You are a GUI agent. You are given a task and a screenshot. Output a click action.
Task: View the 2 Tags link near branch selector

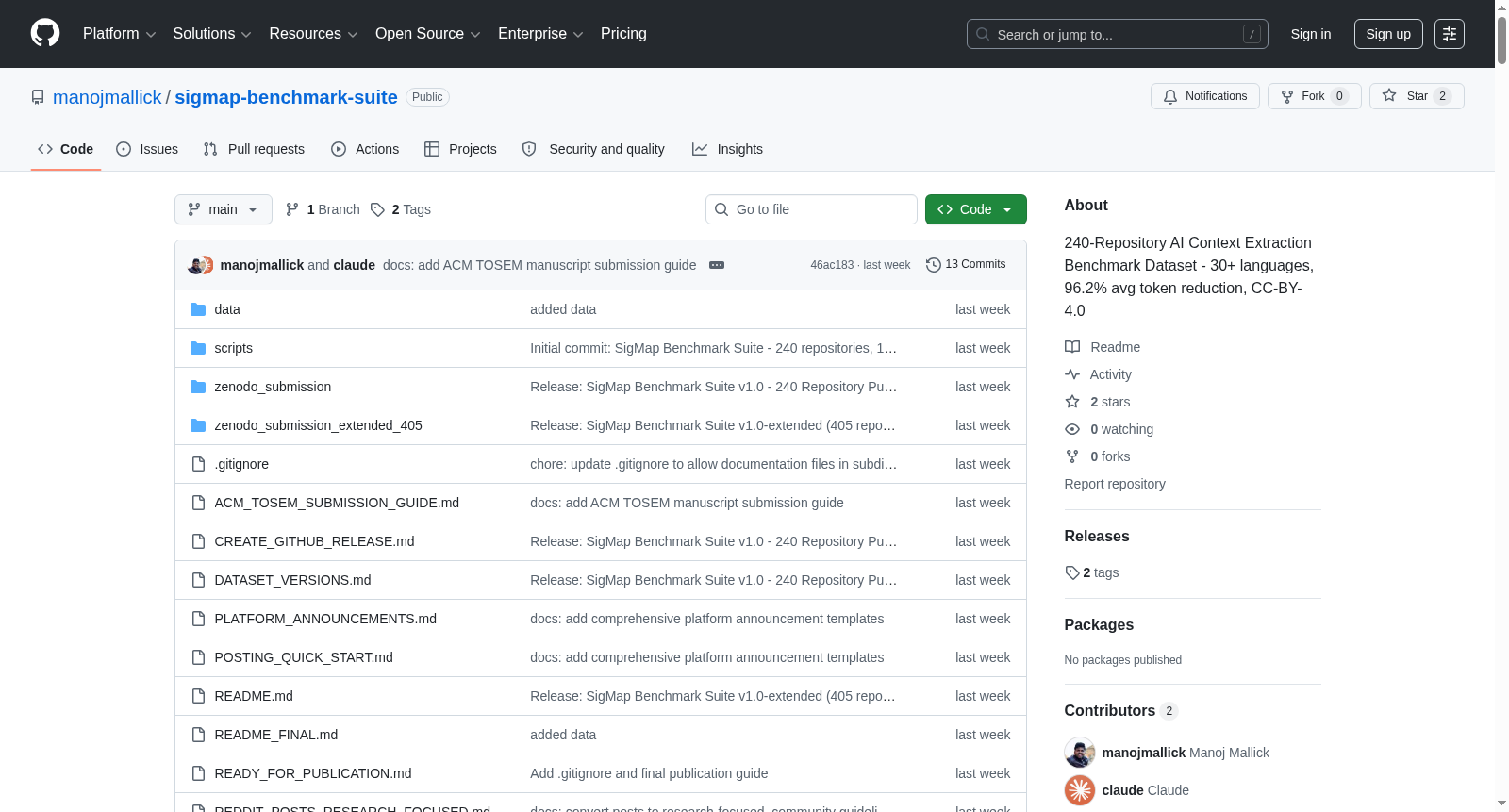coord(401,209)
